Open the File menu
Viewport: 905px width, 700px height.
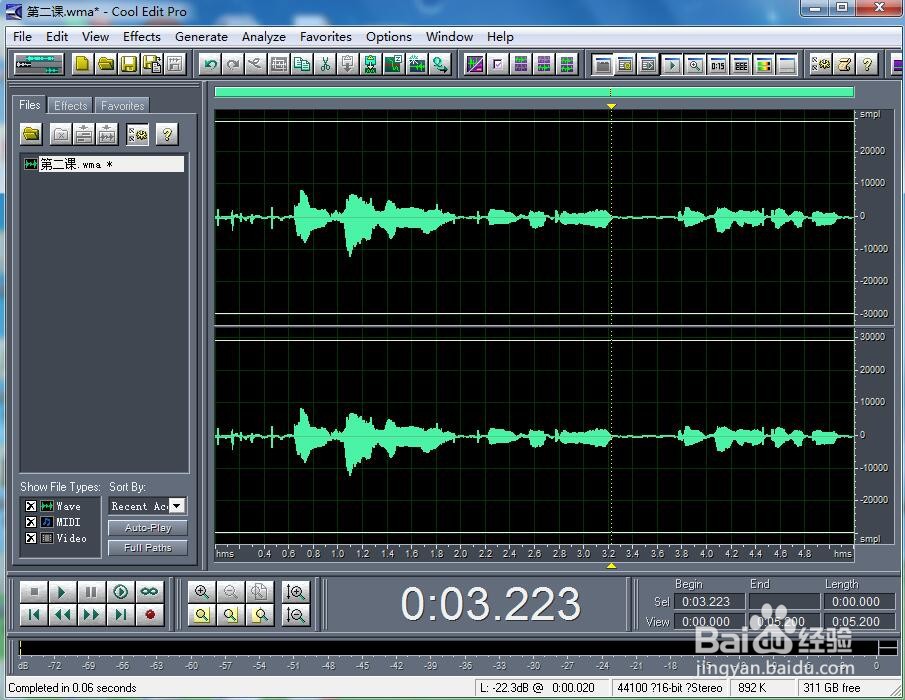tap(23, 37)
